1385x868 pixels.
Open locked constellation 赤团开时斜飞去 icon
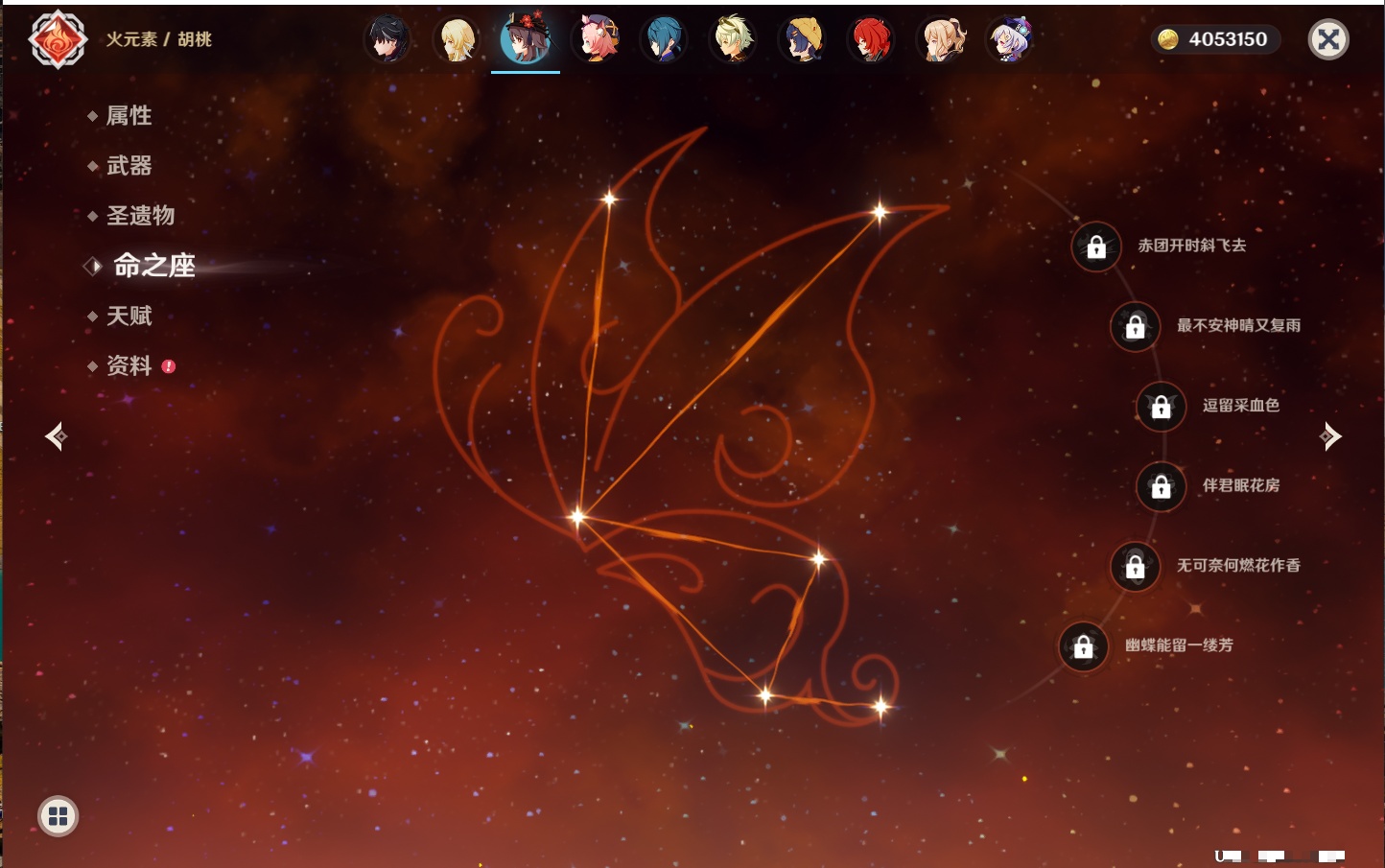coord(1096,247)
